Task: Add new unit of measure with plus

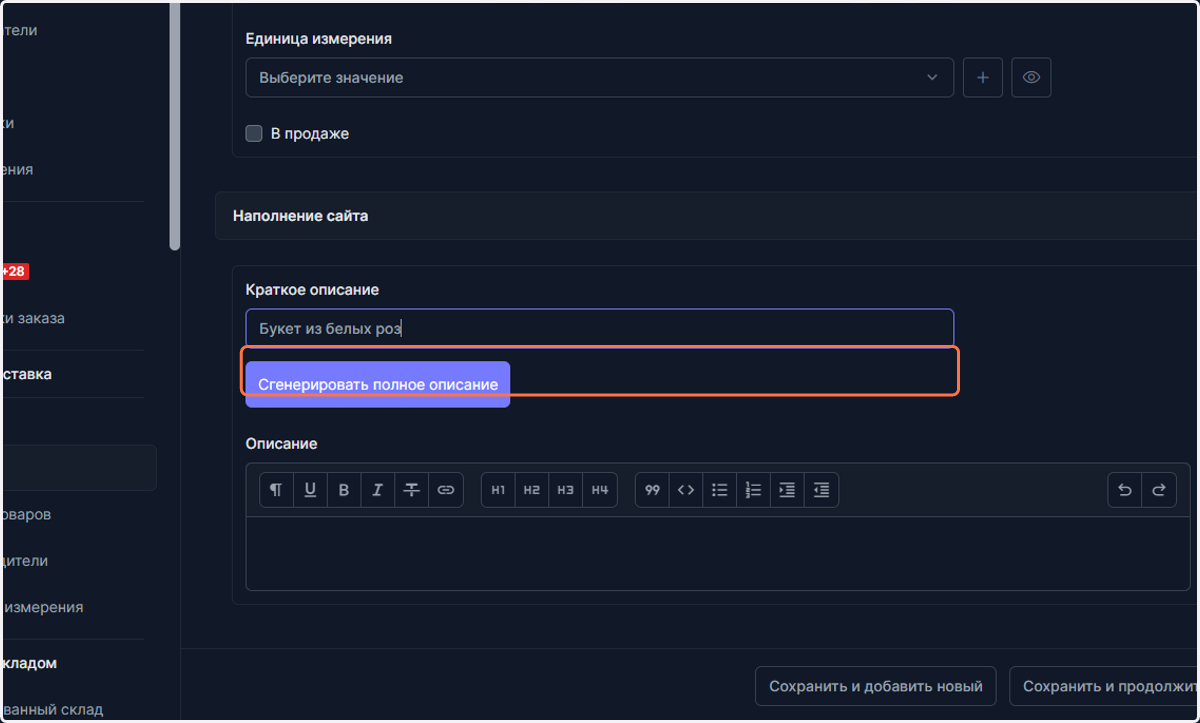Action: 983,77
